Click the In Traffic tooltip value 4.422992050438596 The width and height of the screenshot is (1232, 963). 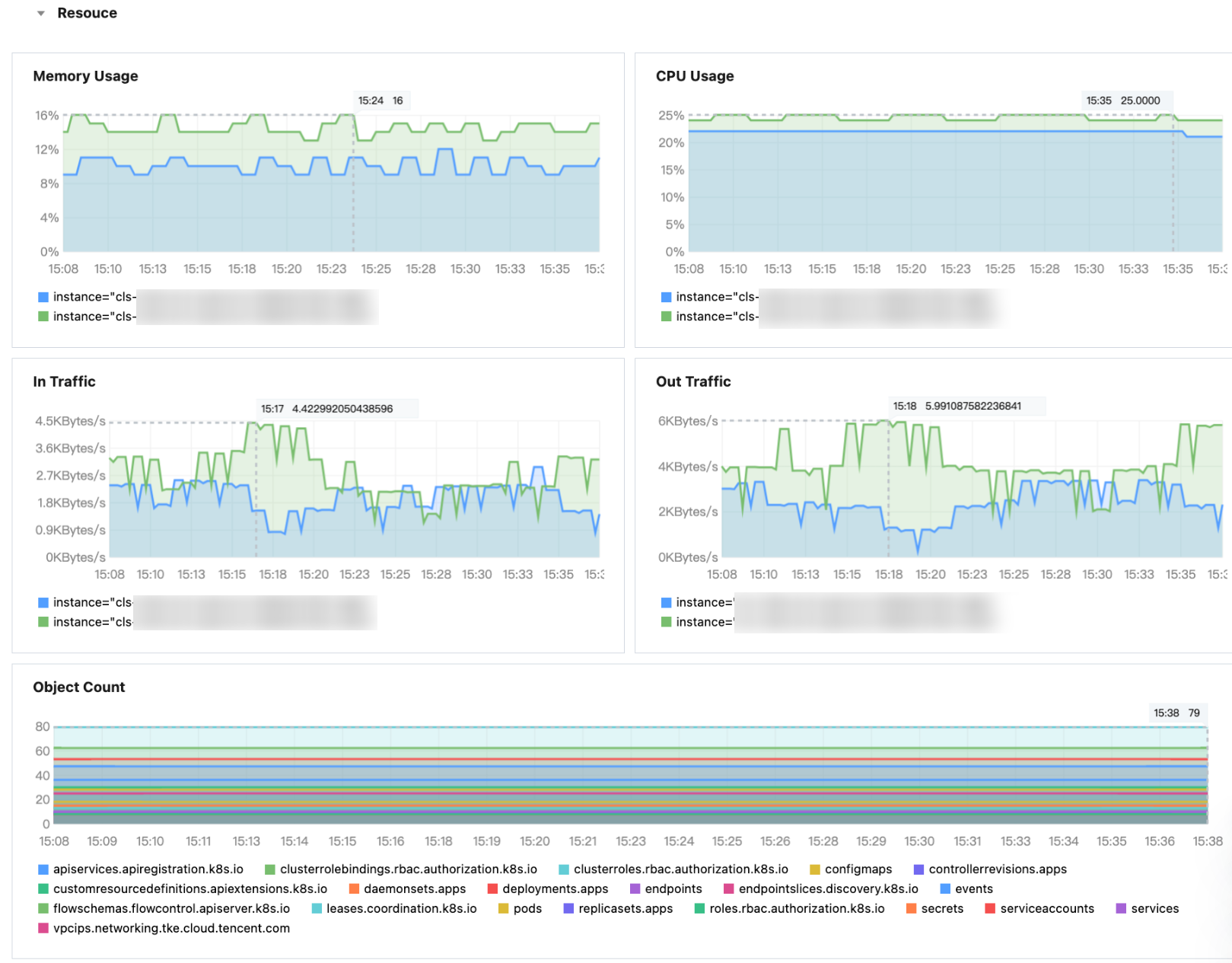pyautogui.click(x=342, y=409)
